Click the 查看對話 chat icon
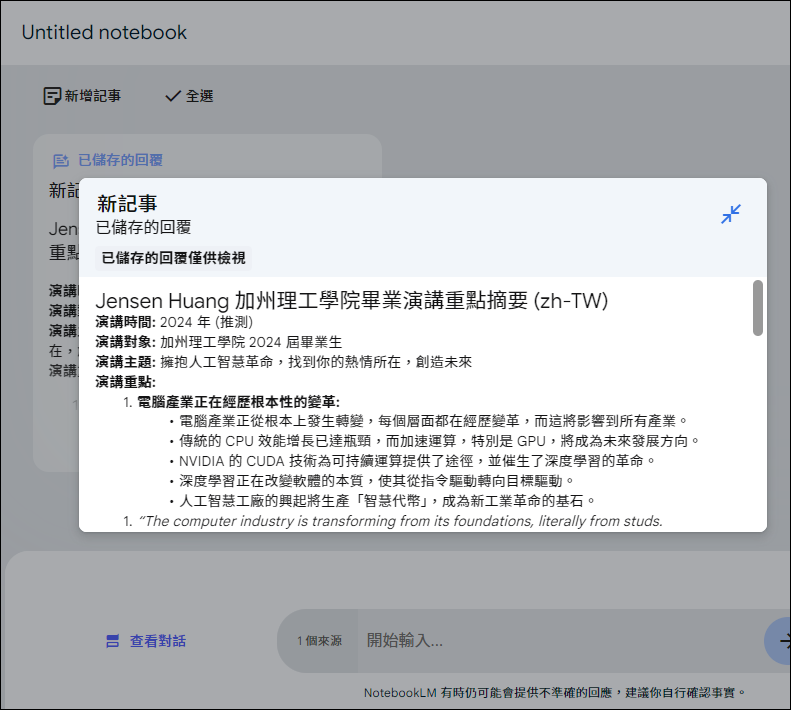 coord(112,641)
